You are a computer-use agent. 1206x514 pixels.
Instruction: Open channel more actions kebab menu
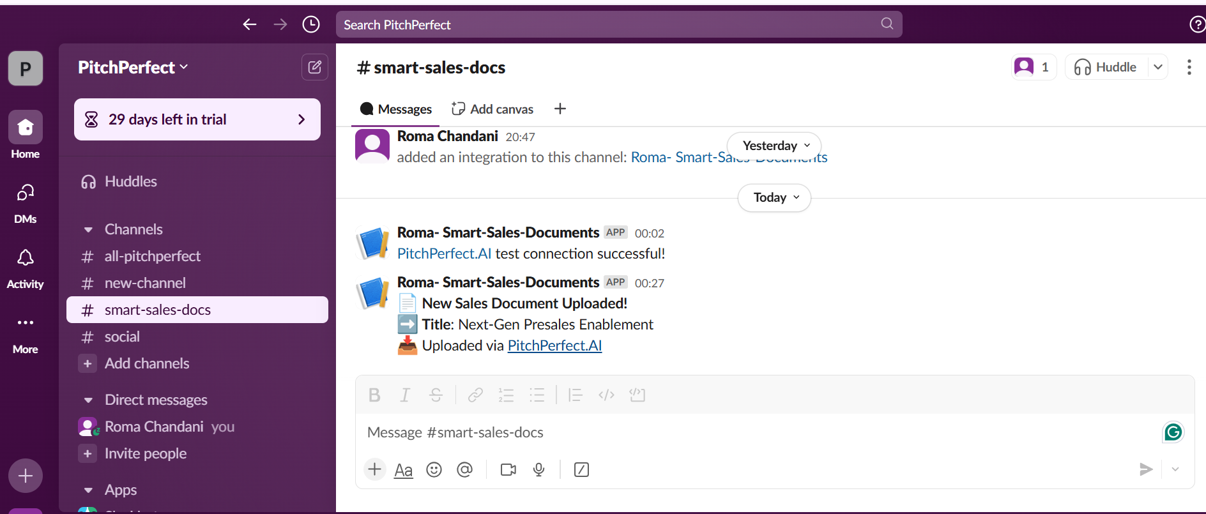coord(1188,67)
